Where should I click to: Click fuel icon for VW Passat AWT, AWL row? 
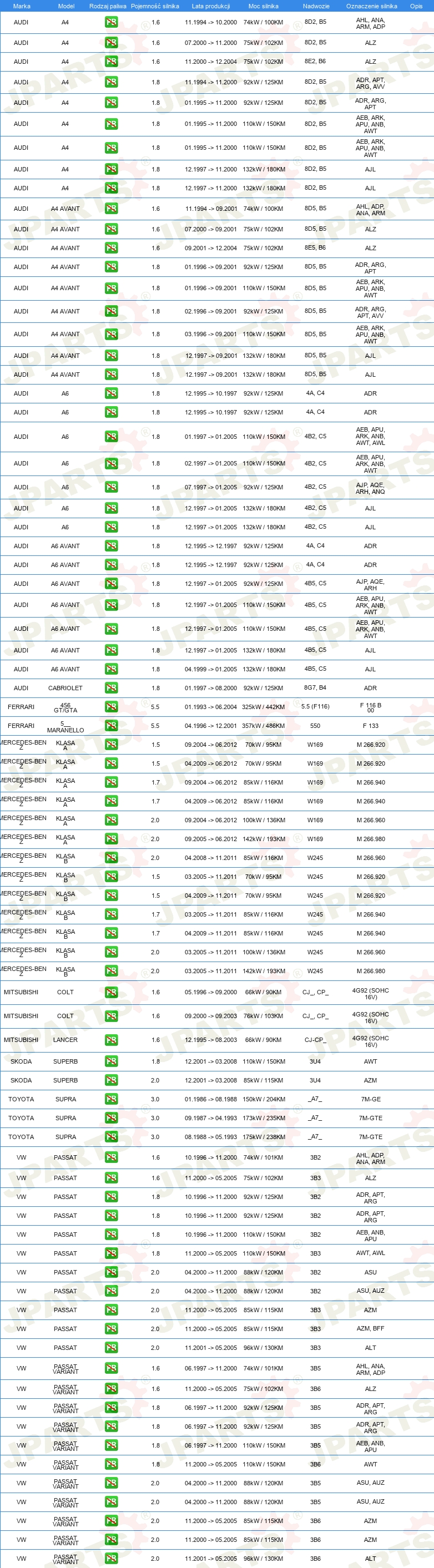[112, 1253]
